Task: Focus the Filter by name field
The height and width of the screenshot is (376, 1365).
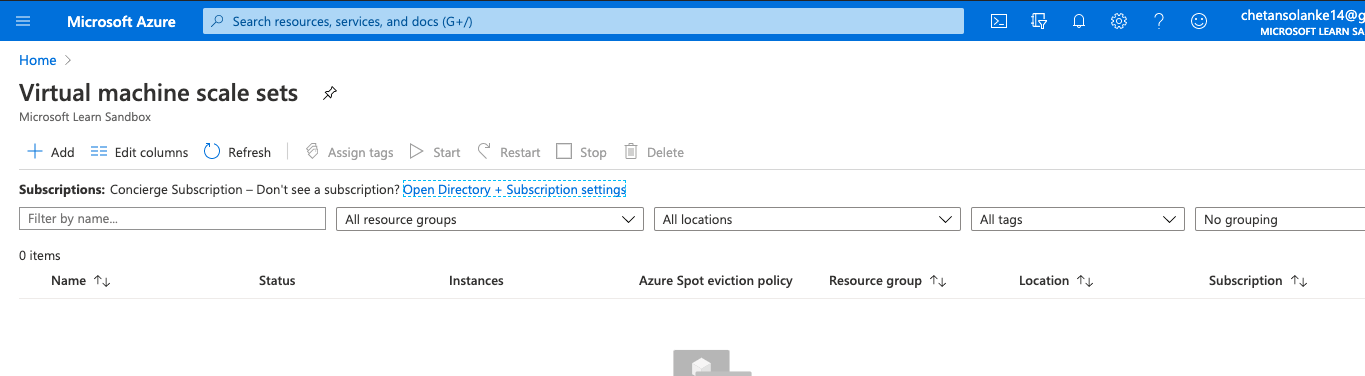Action: click(172, 219)
